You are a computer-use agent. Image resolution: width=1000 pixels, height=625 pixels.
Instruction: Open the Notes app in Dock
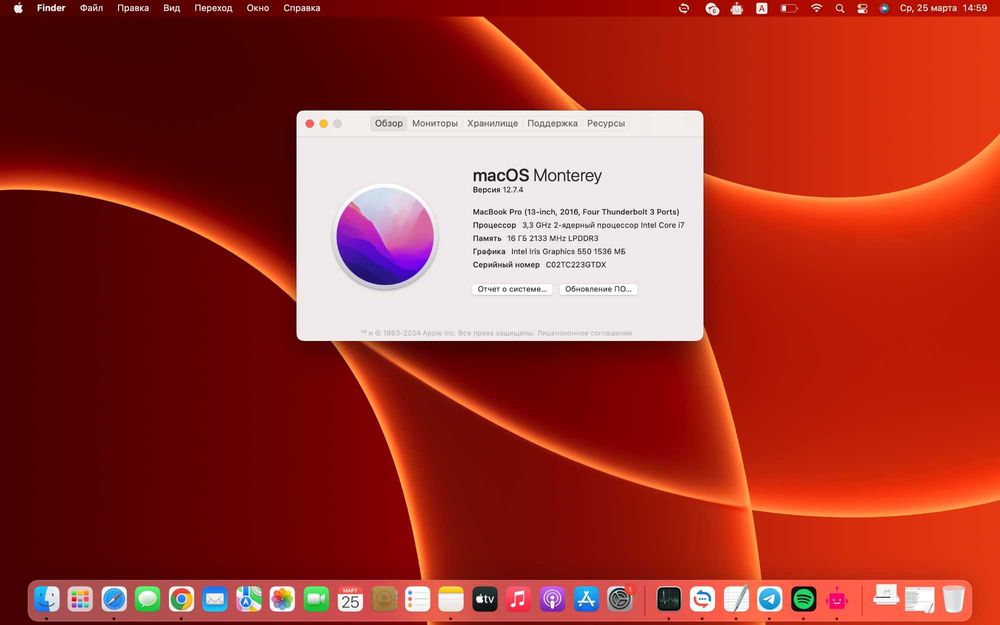[x=451, y=599]
